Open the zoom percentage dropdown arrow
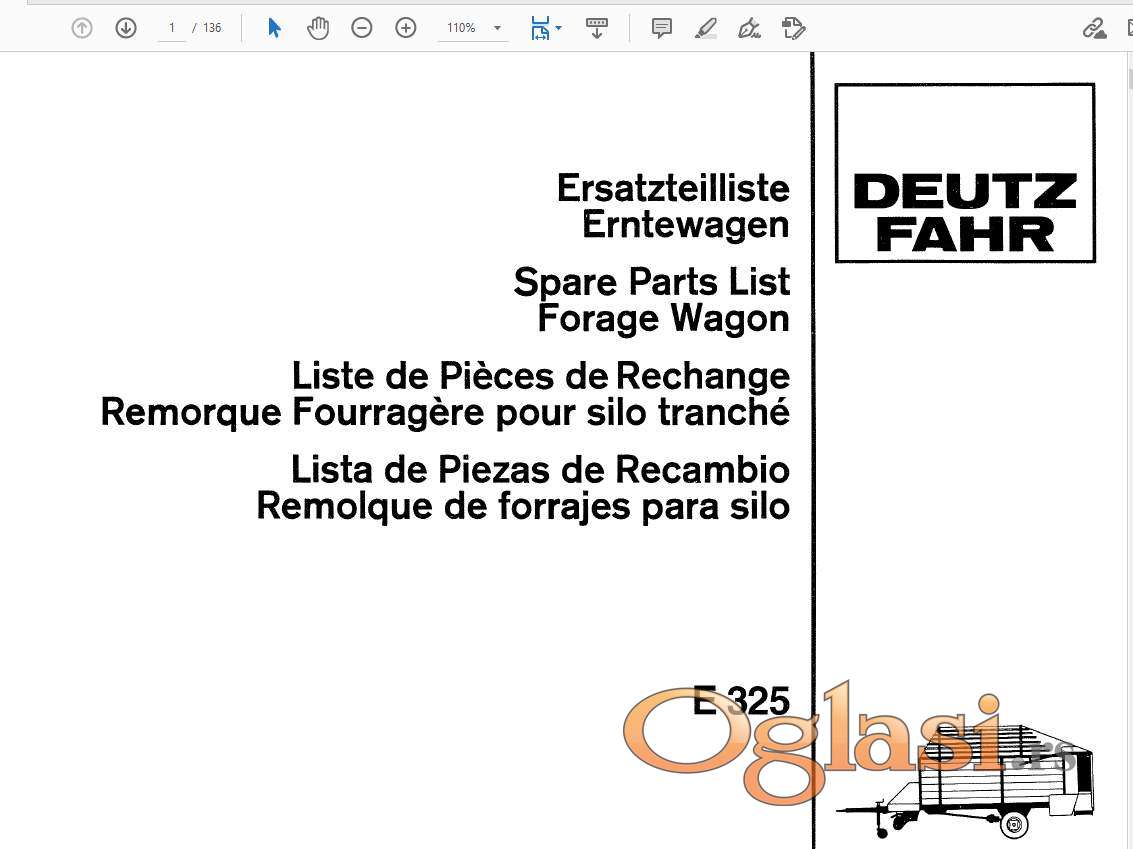Screen dimensions: 1133x849 coord(497,28)
